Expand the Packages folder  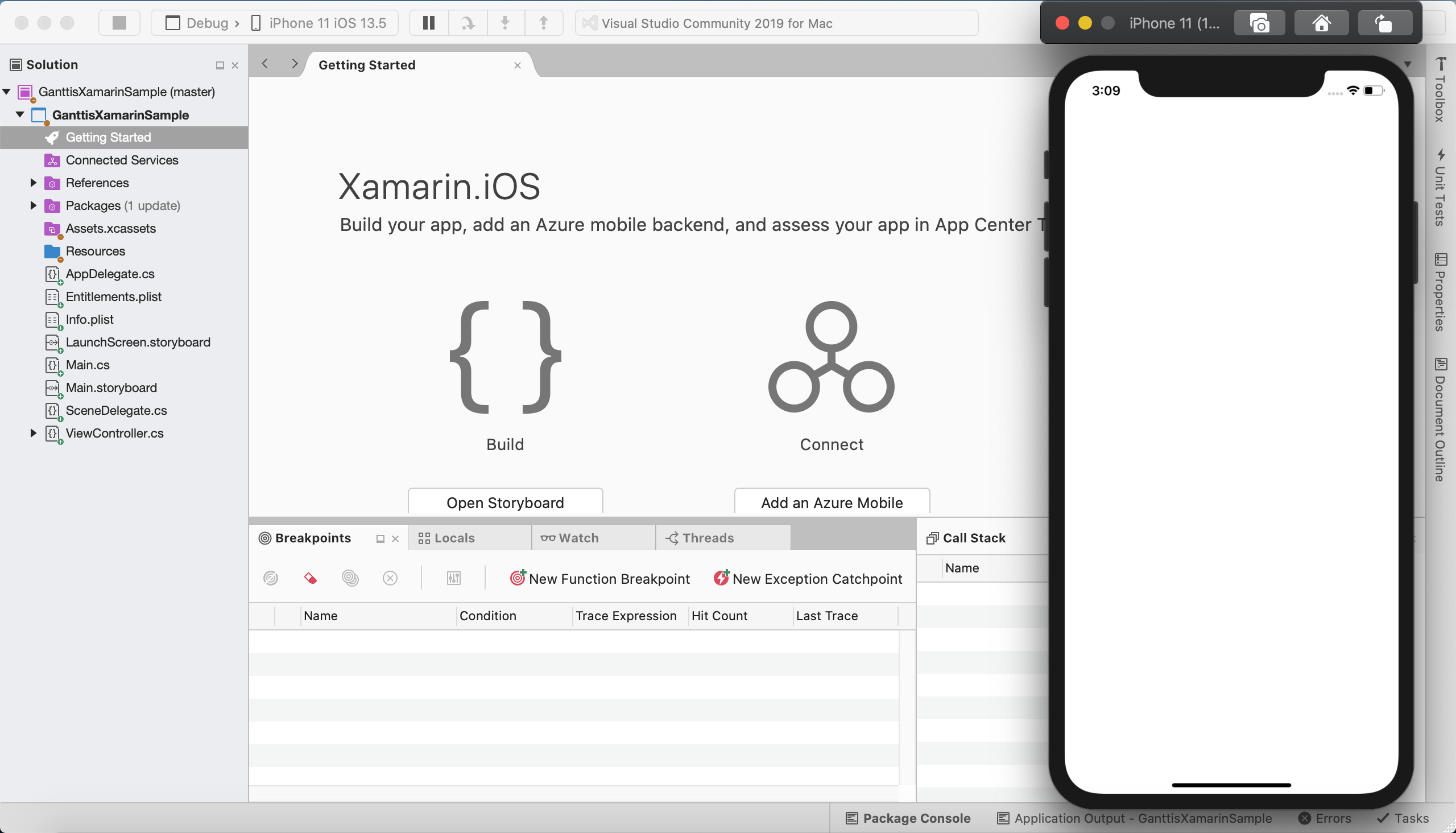pyautogui.click(x=33, y=205)
